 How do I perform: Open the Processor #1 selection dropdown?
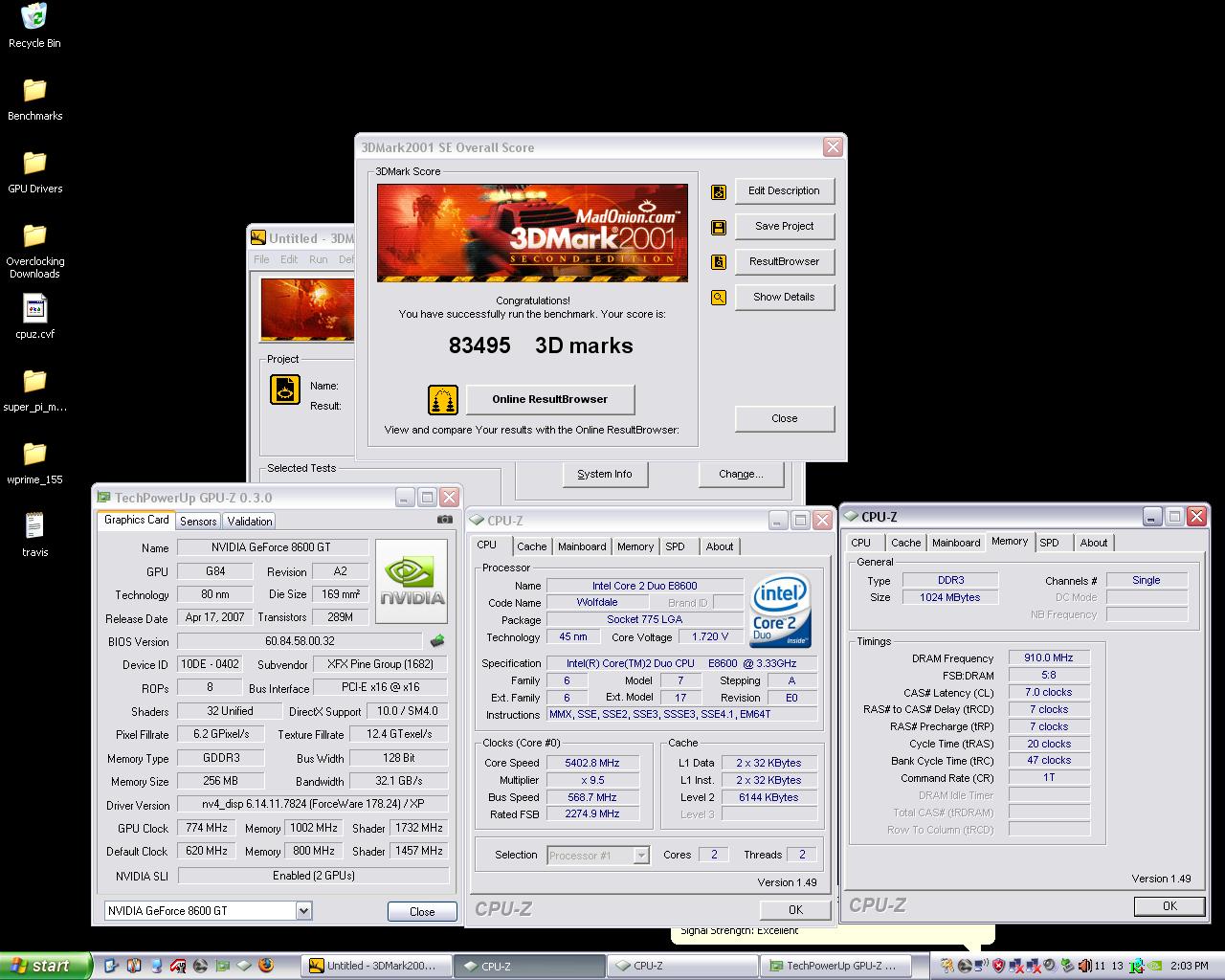pyautogui.click(x=641, y=856)
